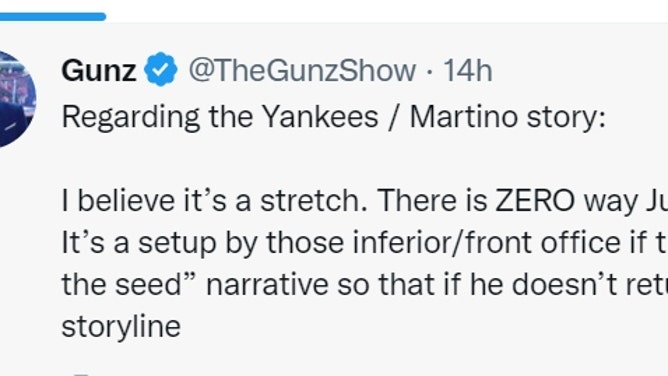The image size is (668, 376).
Task: Click the partially visible reply icon below tweet
Action: click(81, 374)
